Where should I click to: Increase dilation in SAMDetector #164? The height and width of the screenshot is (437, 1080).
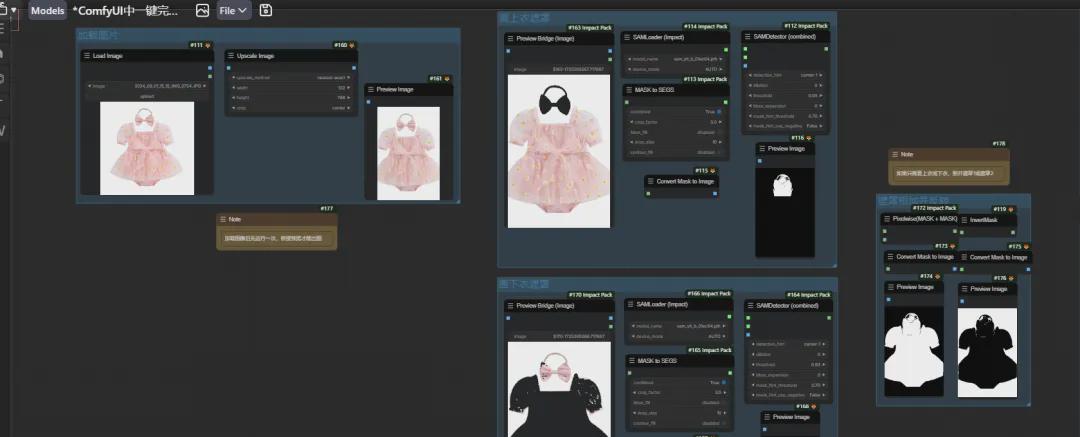tap(825, 354)
